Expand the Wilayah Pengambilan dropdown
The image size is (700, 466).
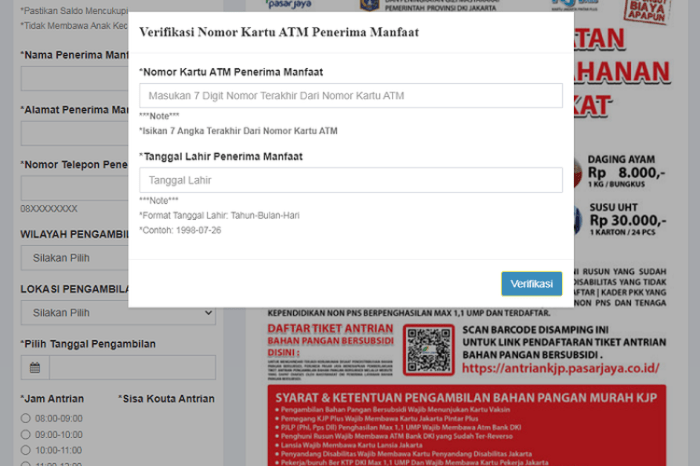[x=117, y=257]
